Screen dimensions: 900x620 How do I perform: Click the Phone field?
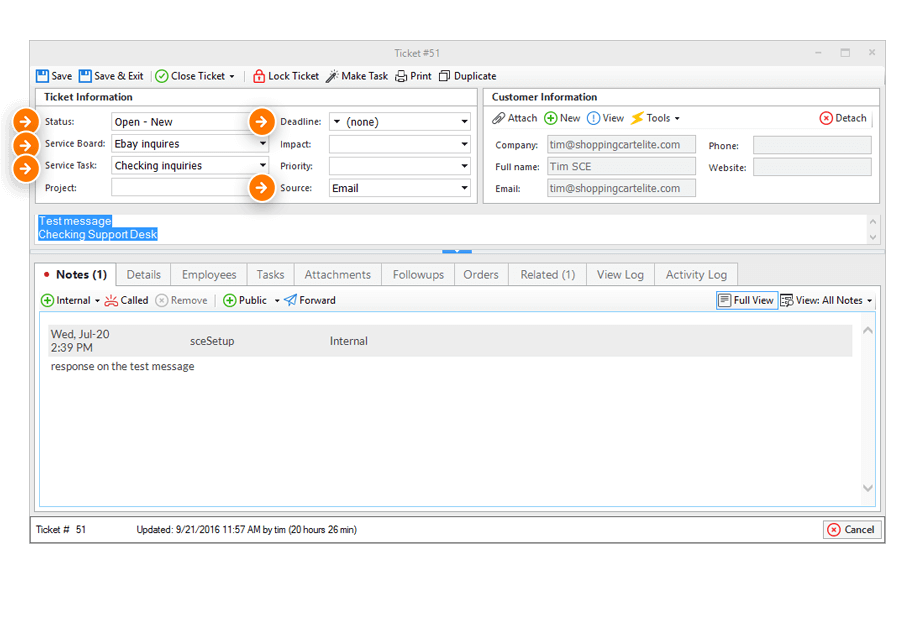[812, 145]
